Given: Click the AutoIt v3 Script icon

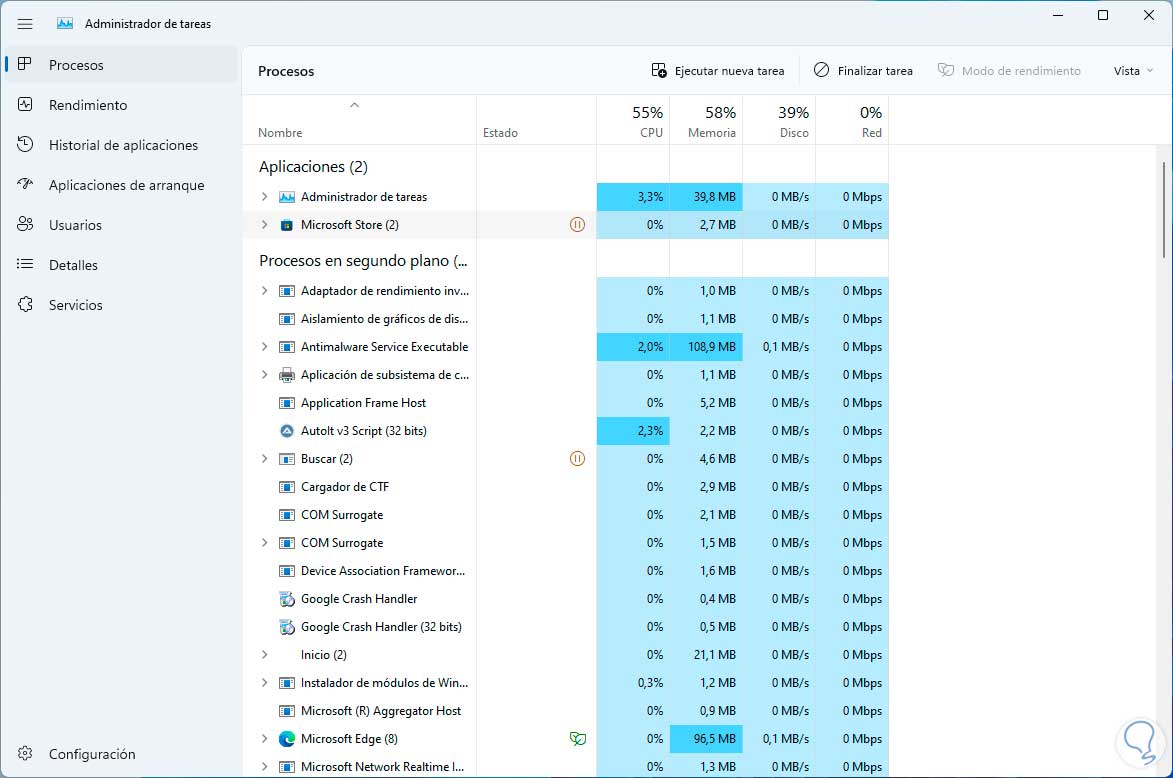Looking at the screenshot, I should tap(287, 431).
